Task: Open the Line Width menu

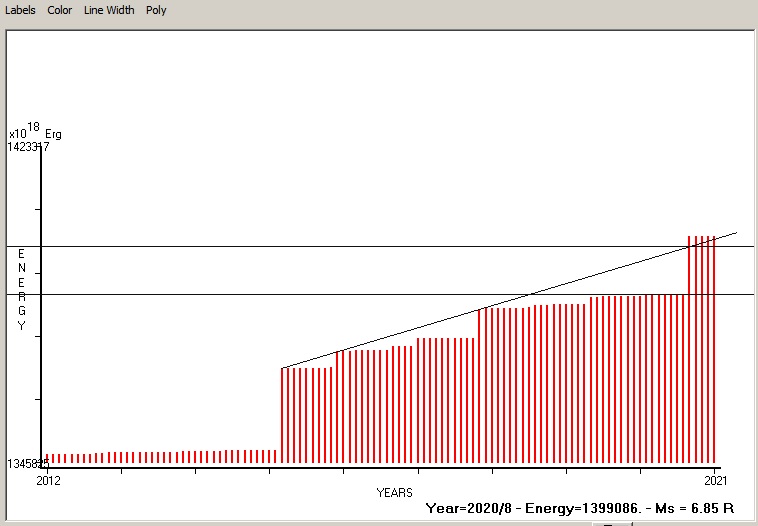Action: pyautogui.click(x=108, y=10)
